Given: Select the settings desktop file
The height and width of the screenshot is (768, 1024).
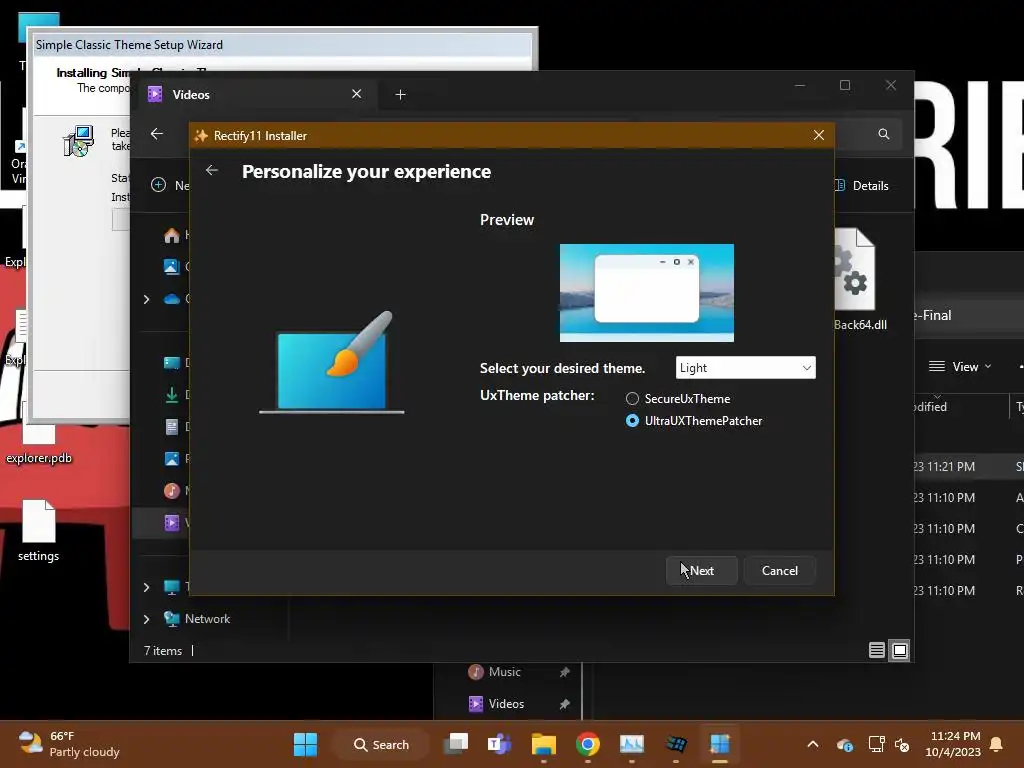Looking at the screenshot, I should tap(39, 531).
